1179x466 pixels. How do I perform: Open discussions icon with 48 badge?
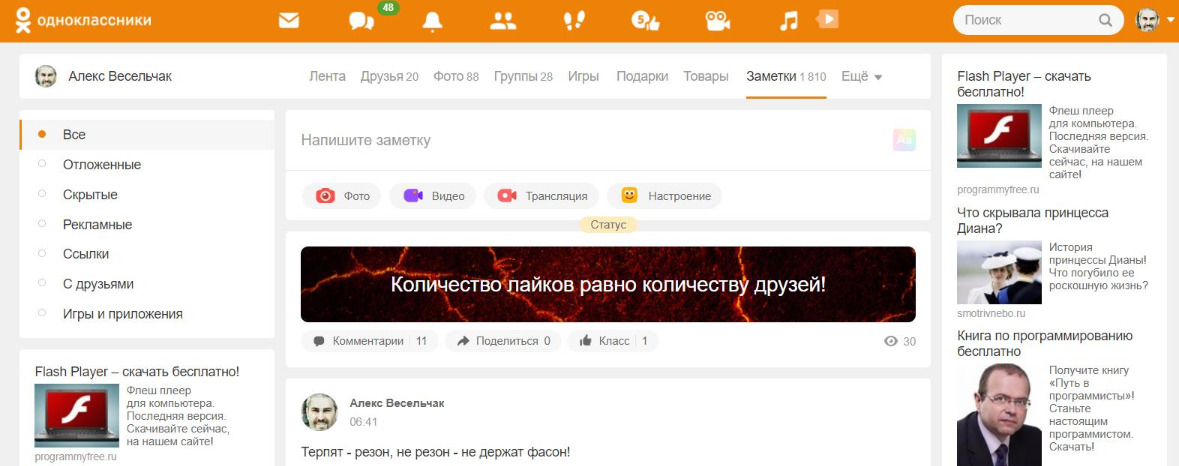pyautogui.click(x=362, y=21)
